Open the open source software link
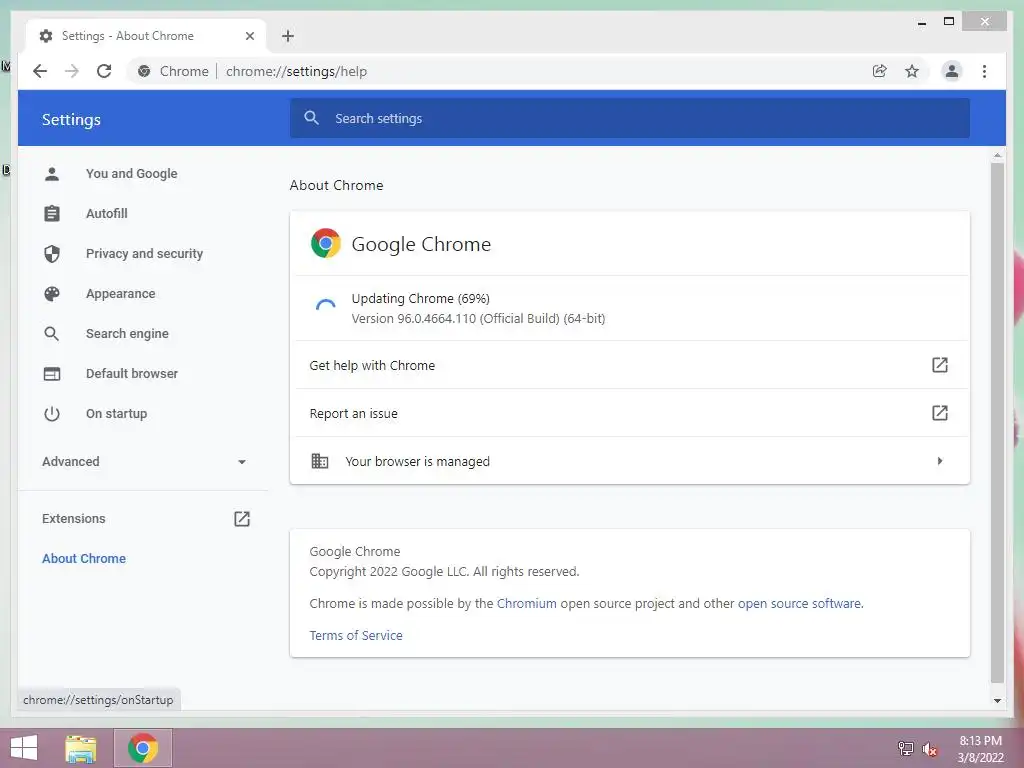 (799, 603)
